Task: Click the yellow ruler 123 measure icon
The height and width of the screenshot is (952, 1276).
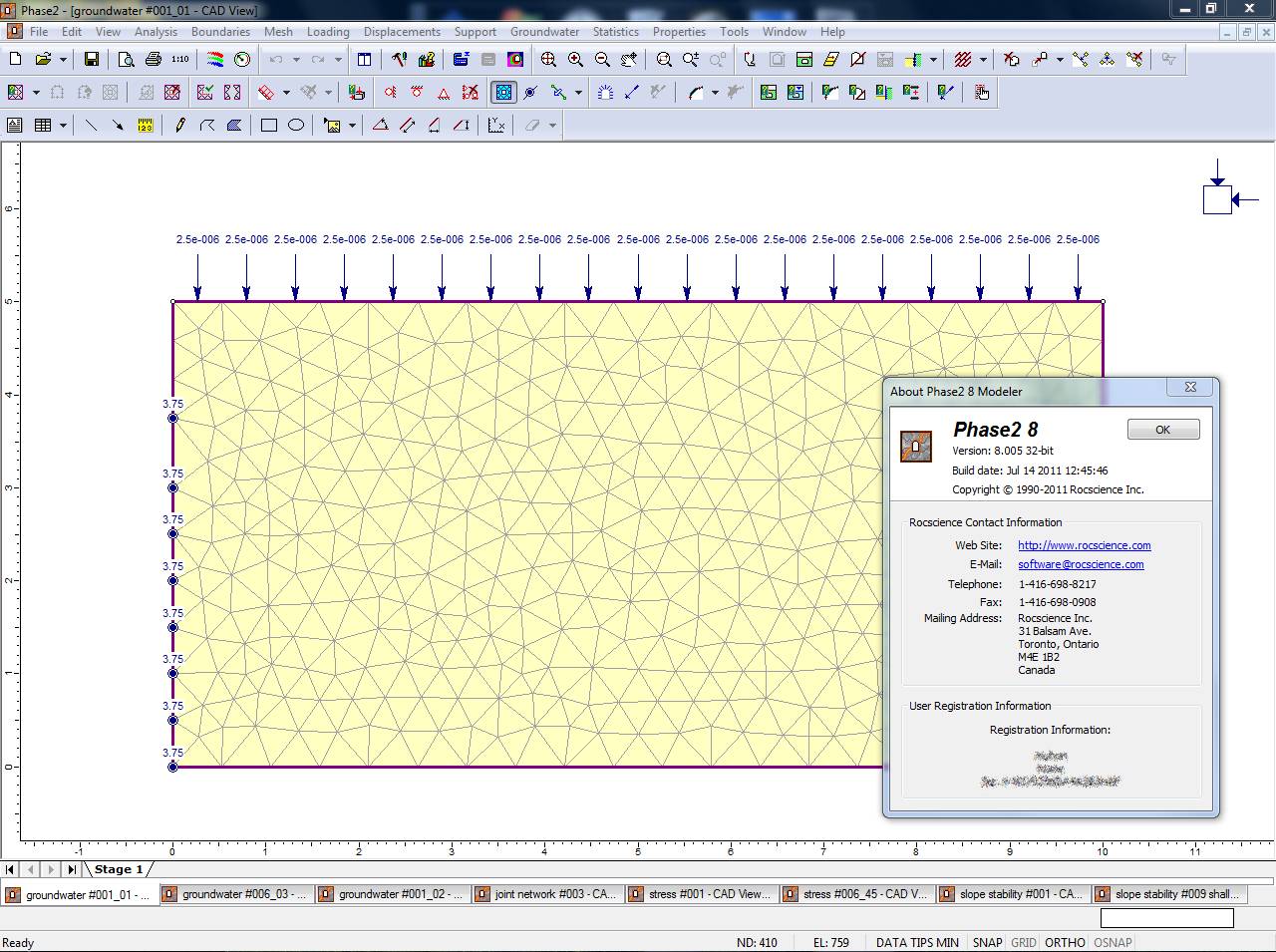Action: [x=146, y=126]
